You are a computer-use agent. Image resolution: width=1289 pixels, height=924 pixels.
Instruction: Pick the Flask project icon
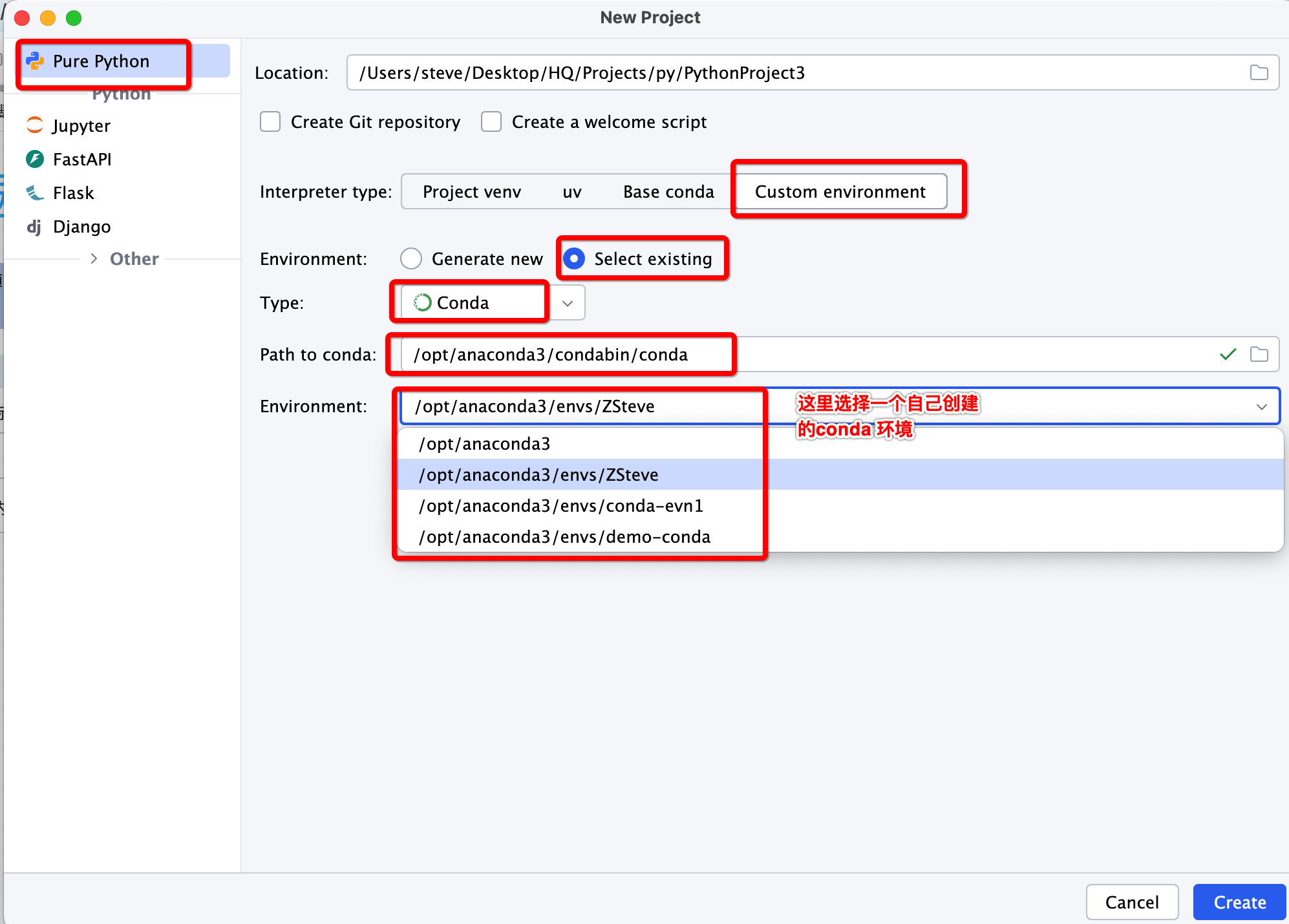pos(35,193)
